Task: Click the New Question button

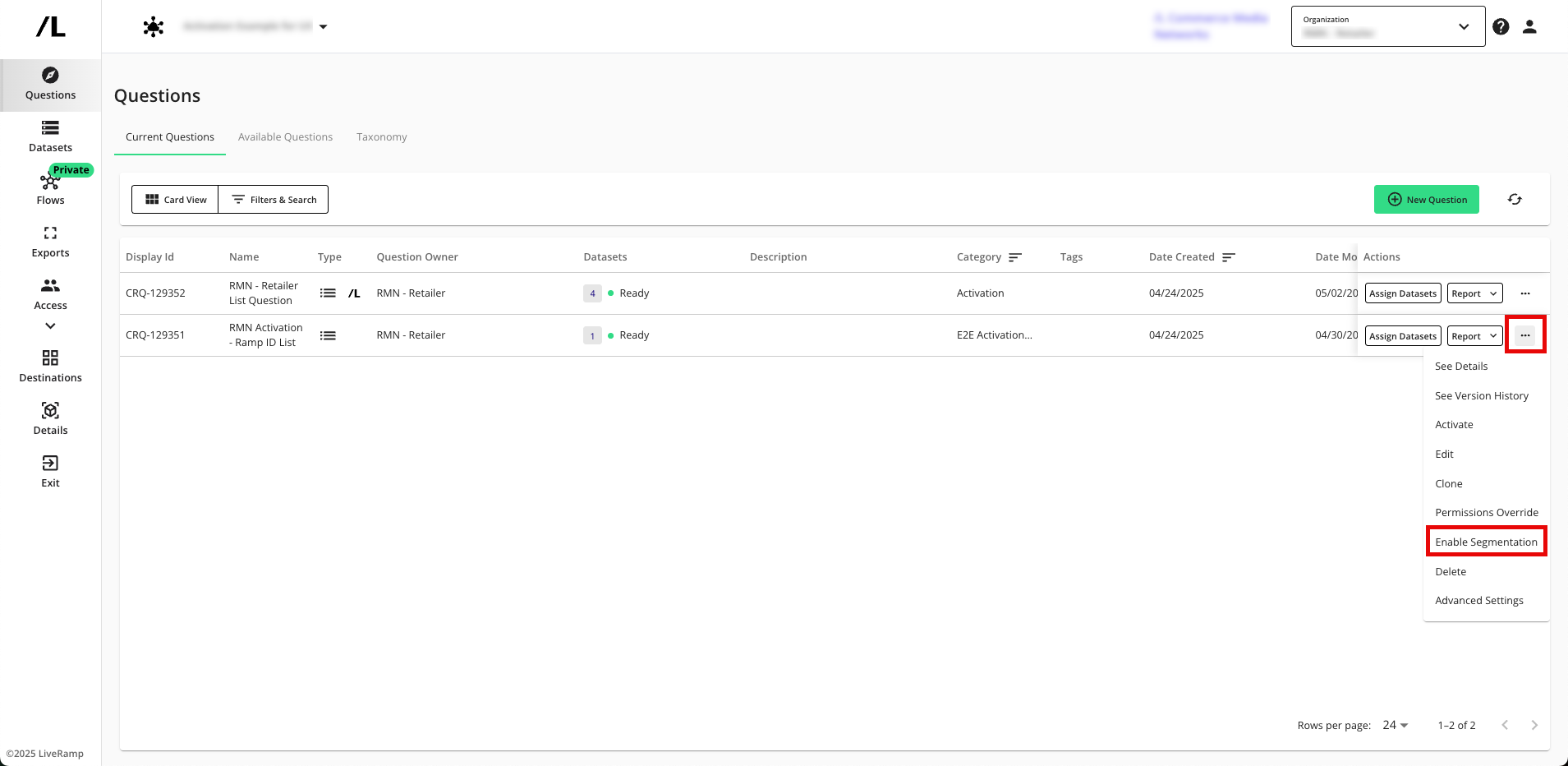Action: (x=1426, y=200)
